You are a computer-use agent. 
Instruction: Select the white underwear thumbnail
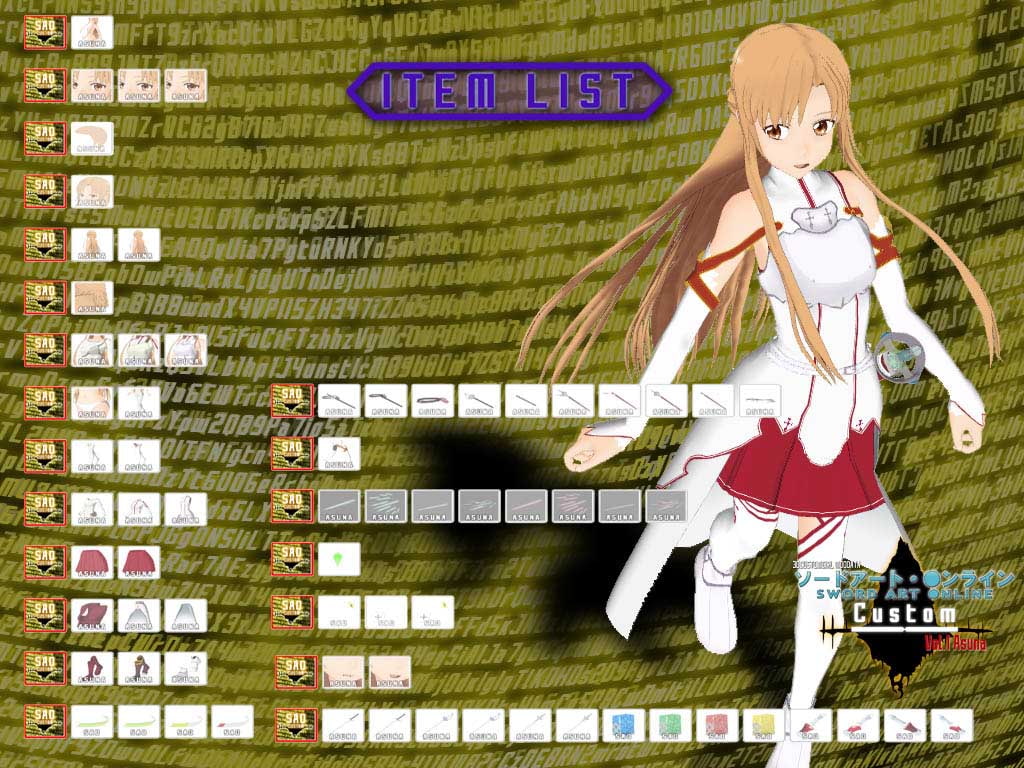point(92,403)
